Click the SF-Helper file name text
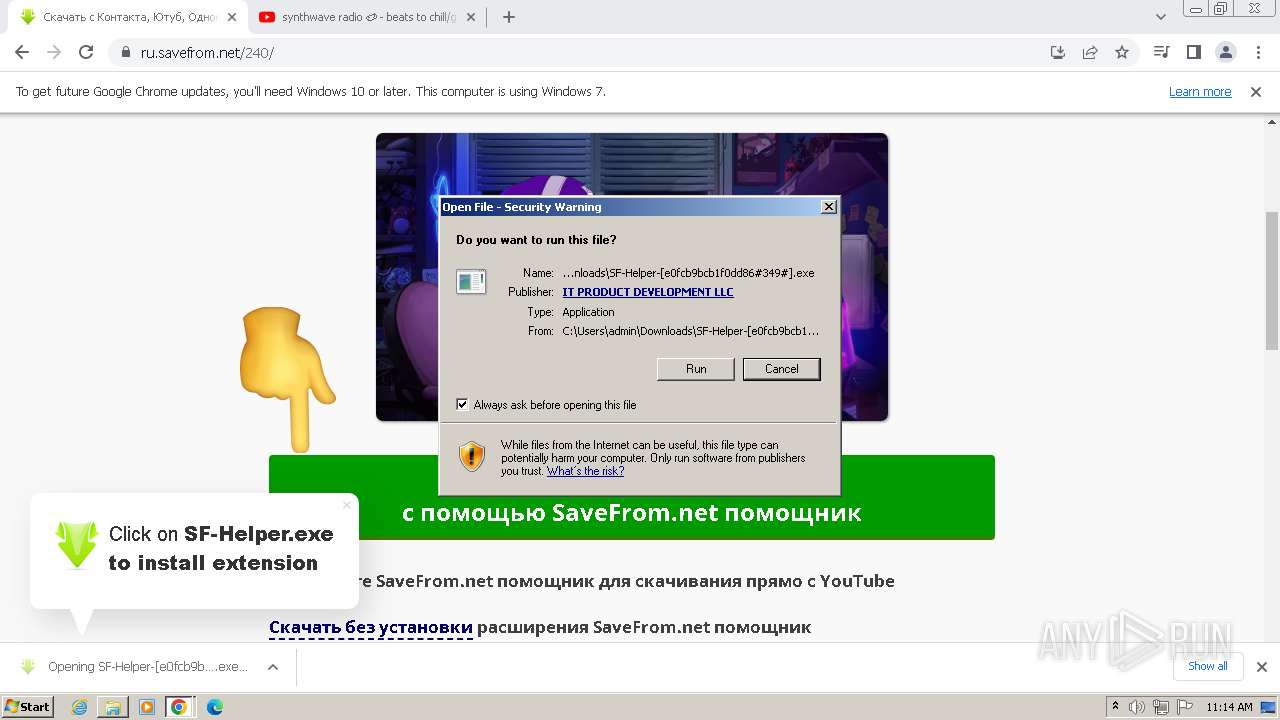 pos(688,273)
